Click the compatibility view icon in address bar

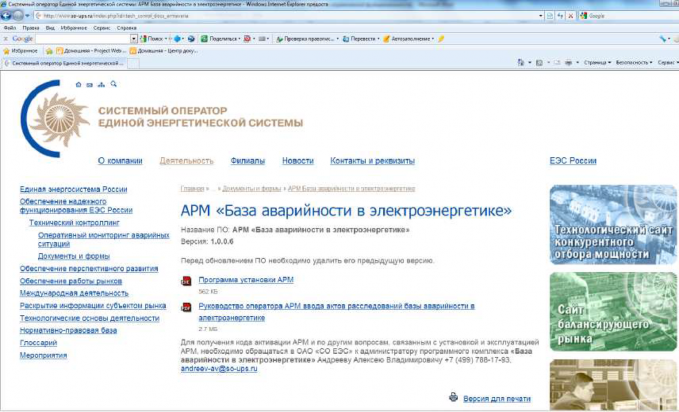[x=550, y=16]
